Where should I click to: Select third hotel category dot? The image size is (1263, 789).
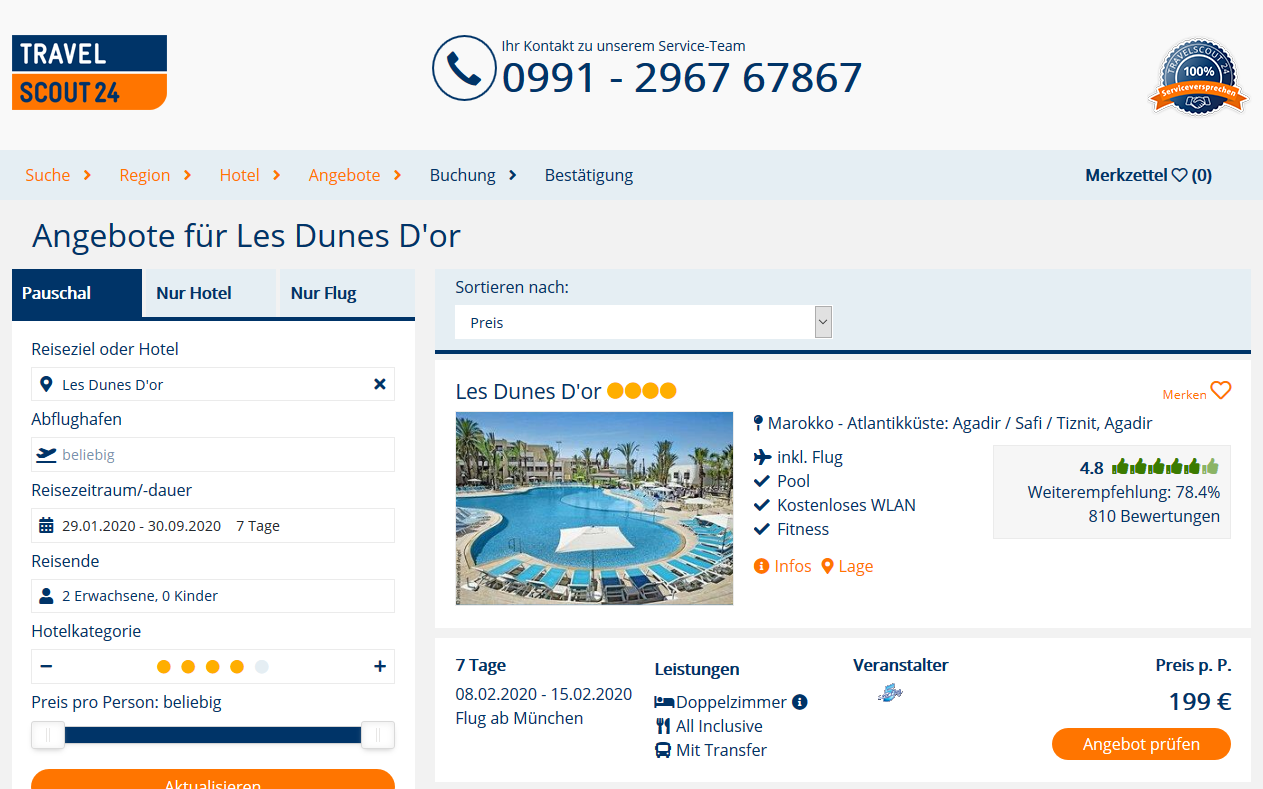point(212,667)
